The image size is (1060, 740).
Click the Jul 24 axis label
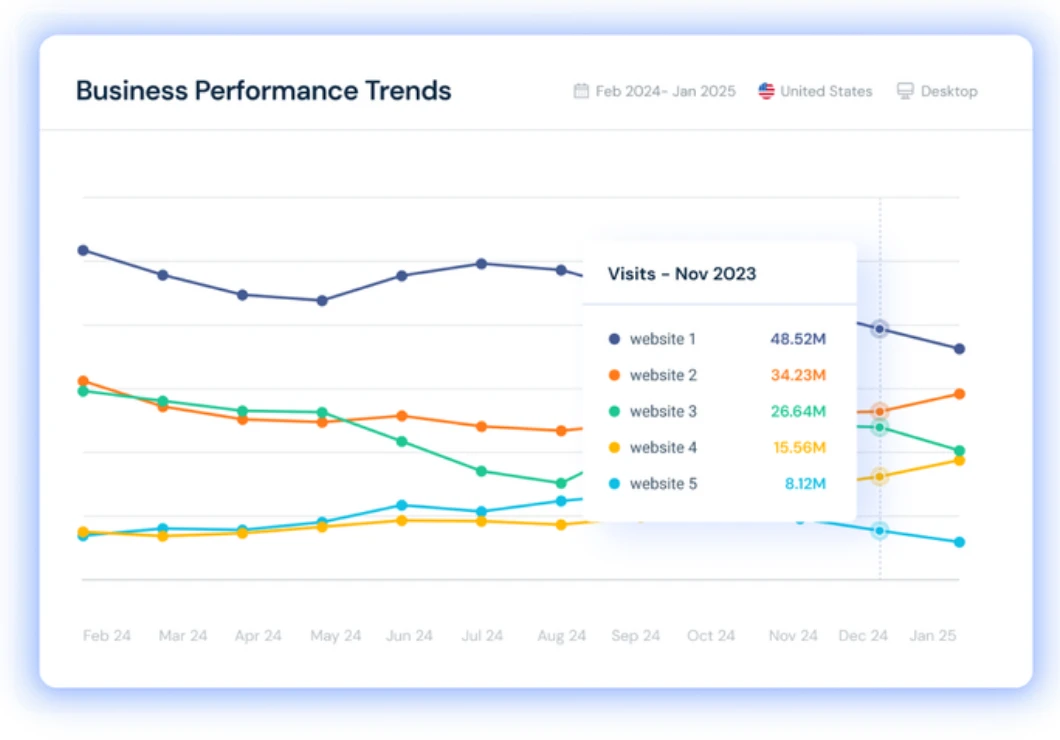pyautogui.click(x=482, y=635)
